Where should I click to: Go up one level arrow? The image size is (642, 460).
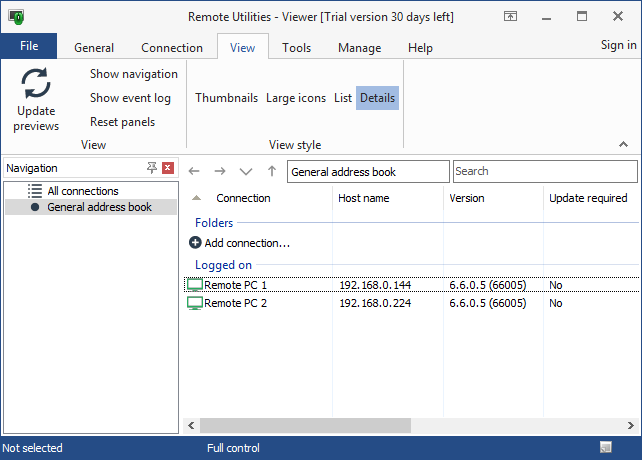click(x=272, y=171)
